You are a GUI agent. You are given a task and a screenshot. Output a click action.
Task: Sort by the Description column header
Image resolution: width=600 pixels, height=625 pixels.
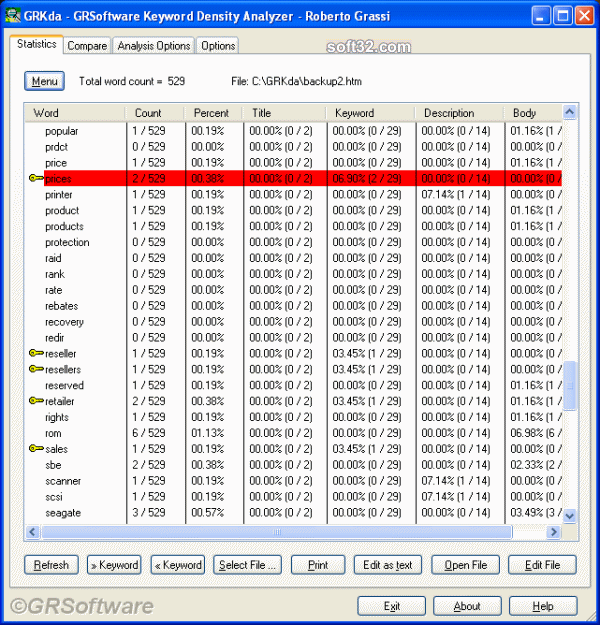tap(459, 113)
